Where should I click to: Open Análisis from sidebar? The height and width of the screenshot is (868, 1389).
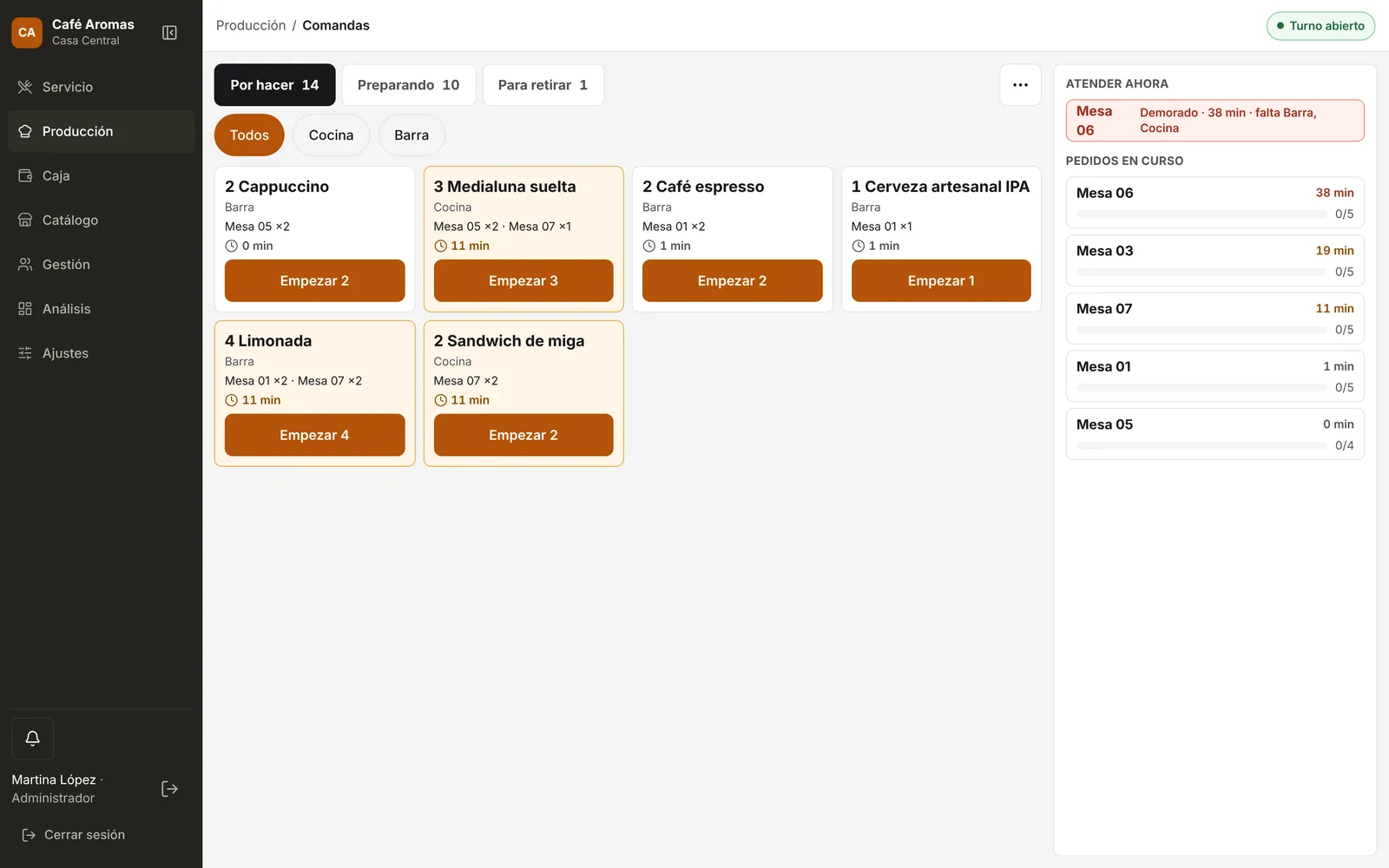coord(101,308)
